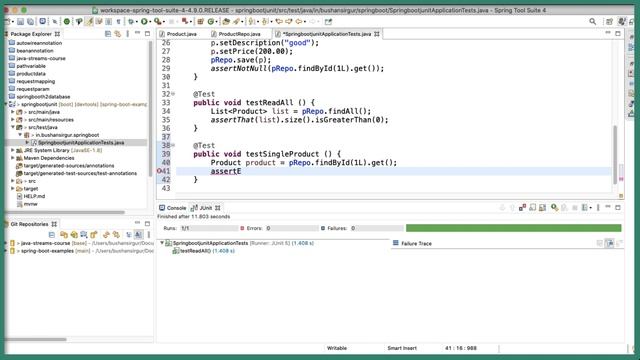The width and height of the screenshot is (640, 360).
Task: Select the JUnit tab
Action: (x=205, y=208)
